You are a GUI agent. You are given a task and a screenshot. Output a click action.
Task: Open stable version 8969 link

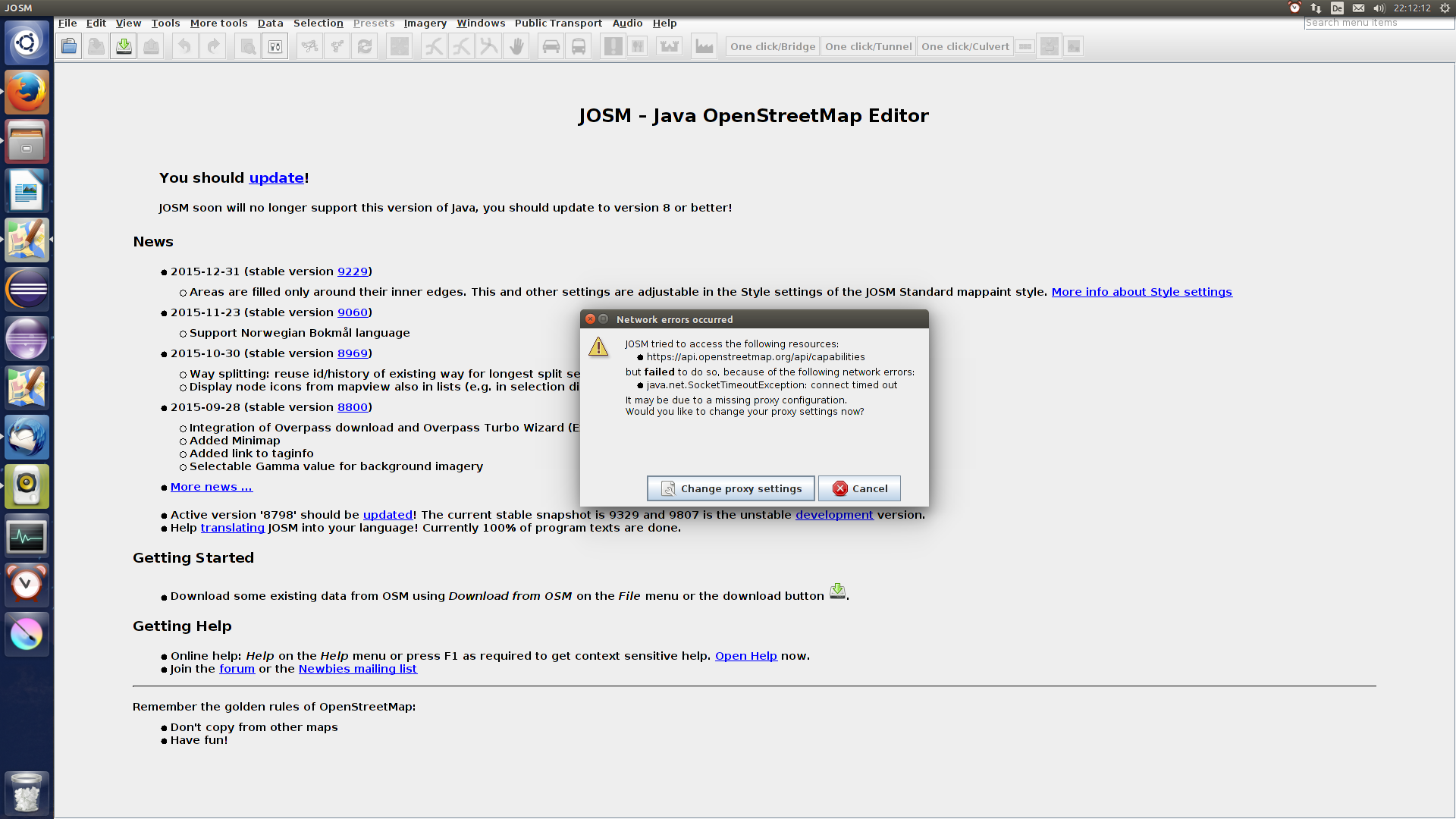[x=353, y=353]
